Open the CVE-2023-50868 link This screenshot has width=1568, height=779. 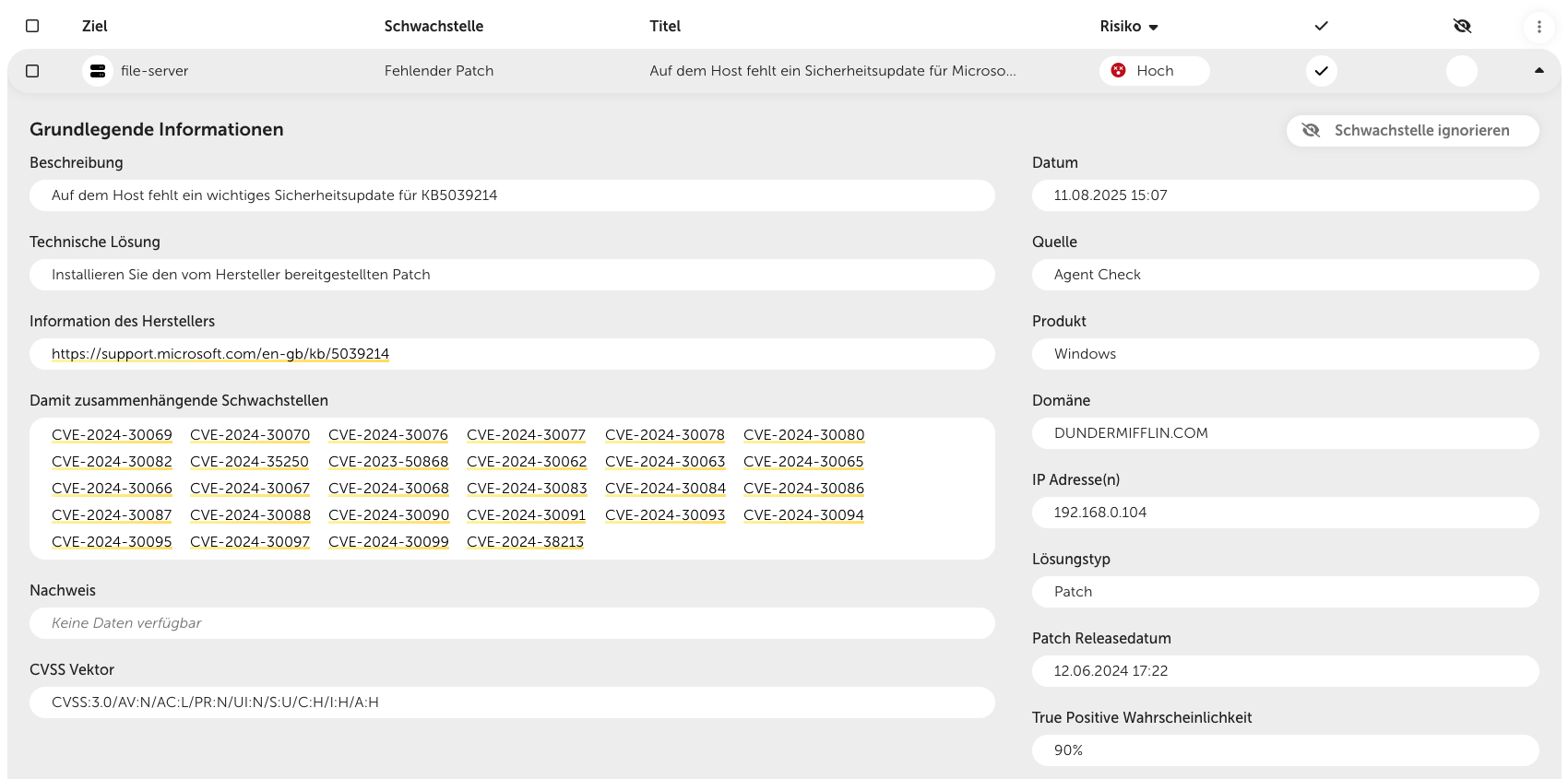click(388, 462)
